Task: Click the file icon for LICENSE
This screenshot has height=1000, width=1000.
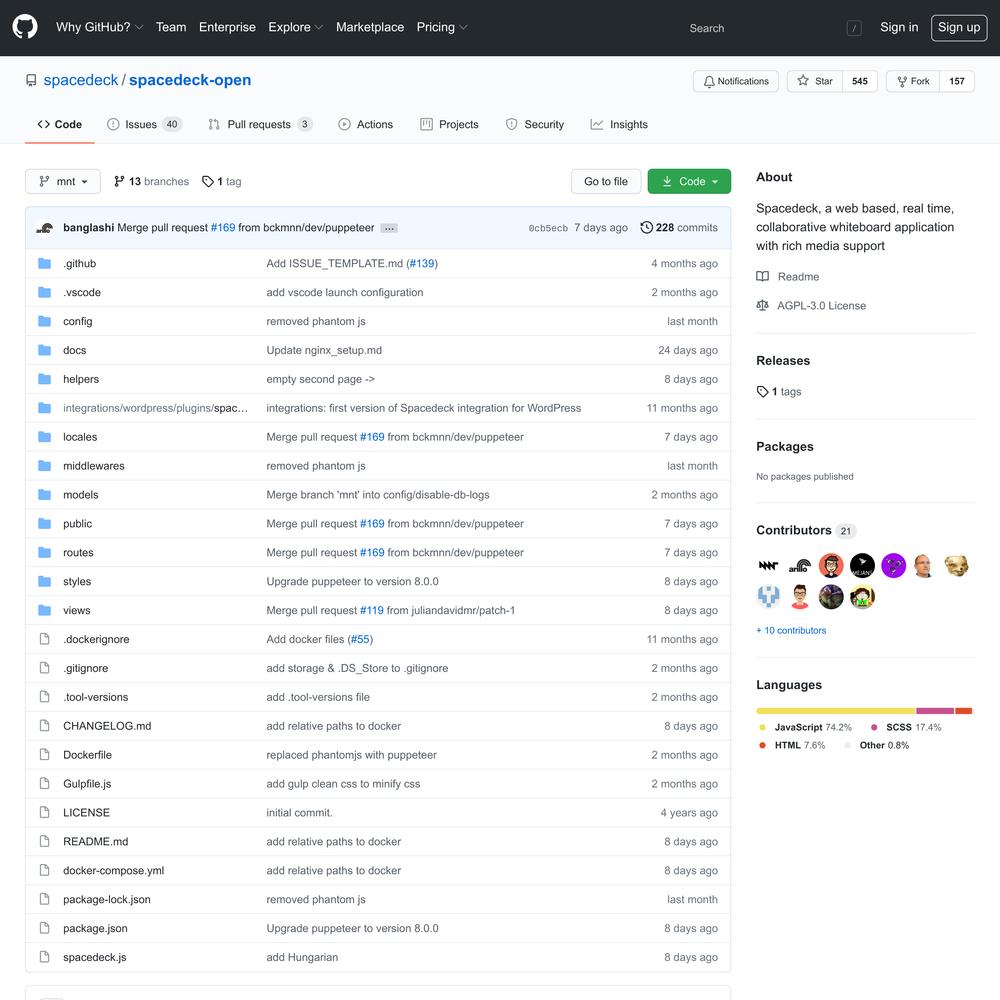Action: pos(45,812)
